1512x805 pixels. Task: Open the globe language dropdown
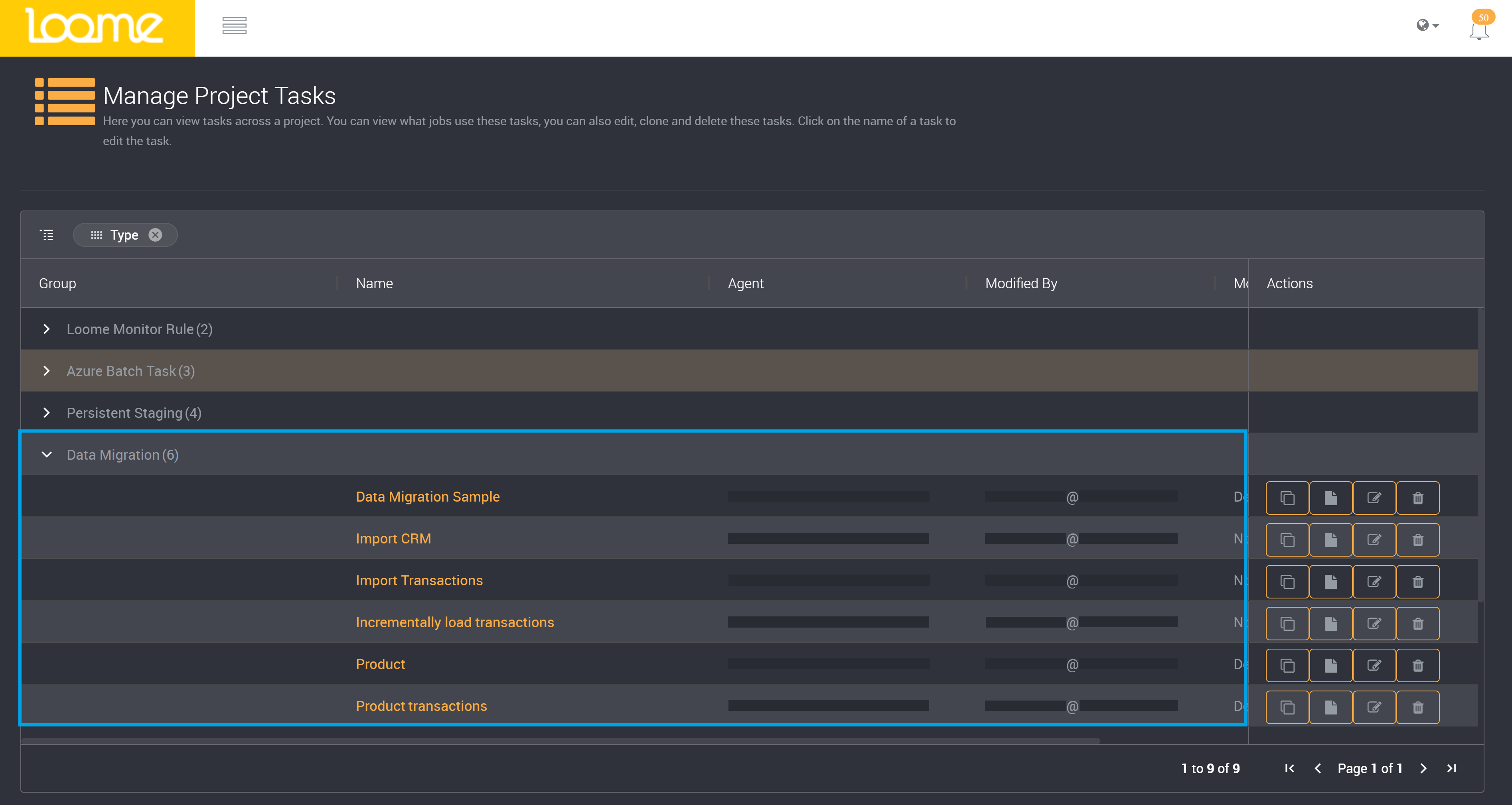pyautogui.click(x=1427, y=25)
